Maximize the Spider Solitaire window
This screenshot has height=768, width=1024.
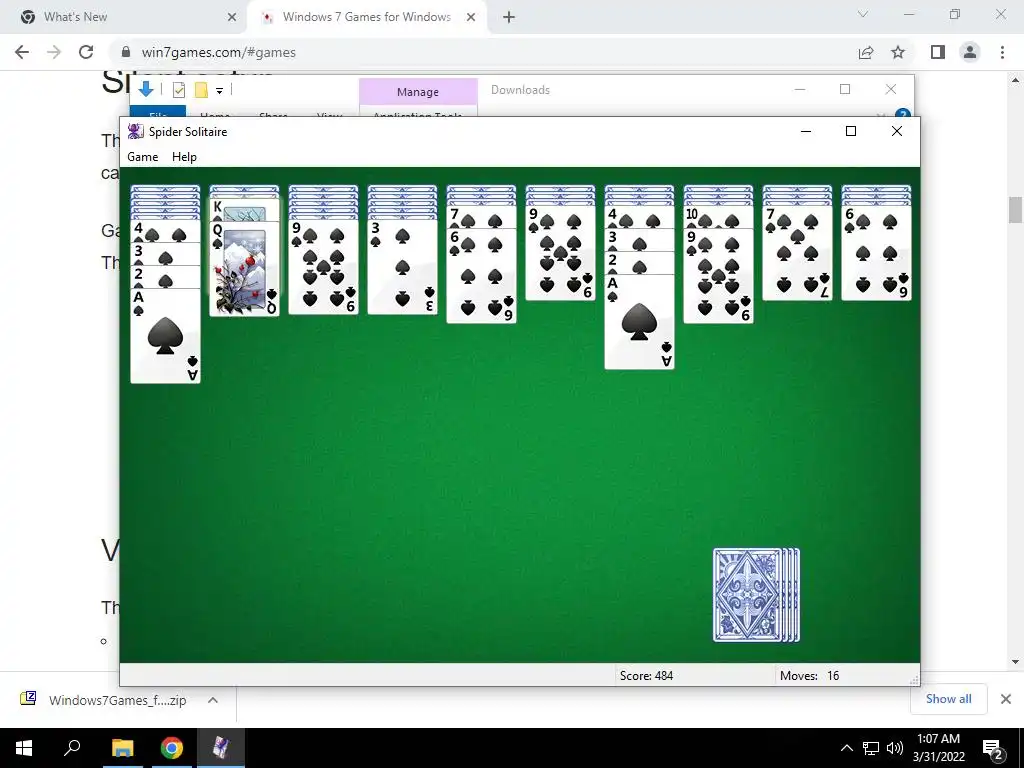click(851, 131)
